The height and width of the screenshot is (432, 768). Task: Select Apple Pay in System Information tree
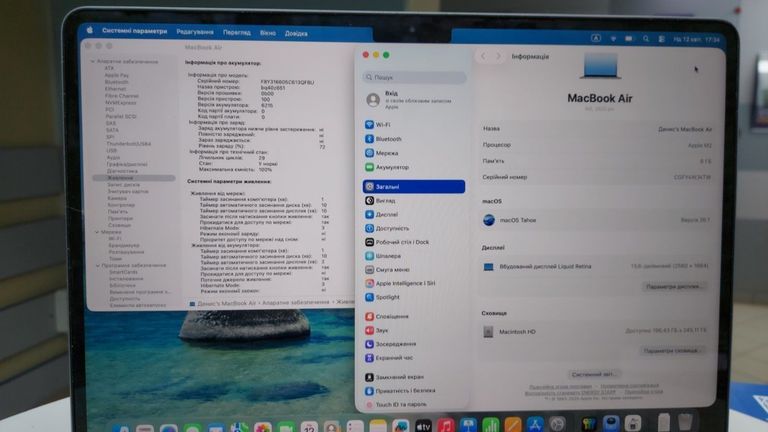pos(117,75)
